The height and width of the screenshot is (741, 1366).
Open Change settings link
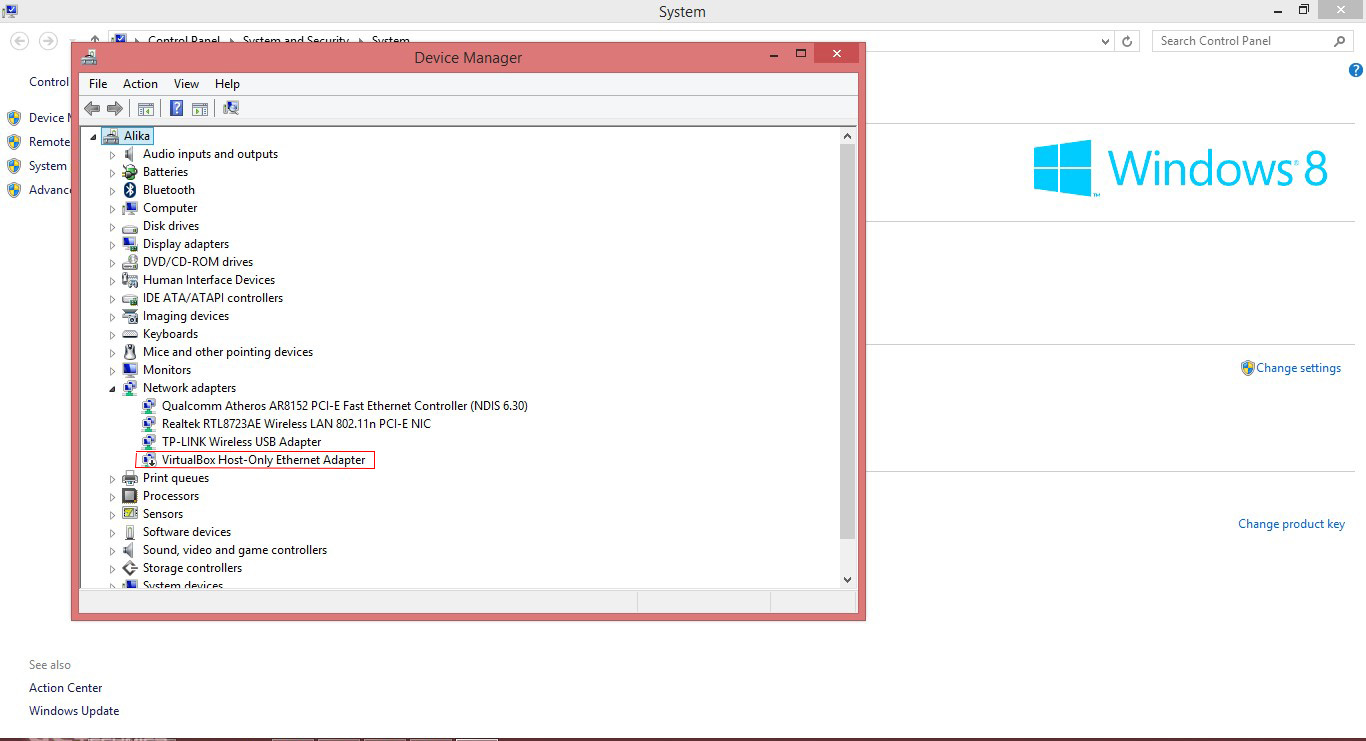tap(1298, 368)
